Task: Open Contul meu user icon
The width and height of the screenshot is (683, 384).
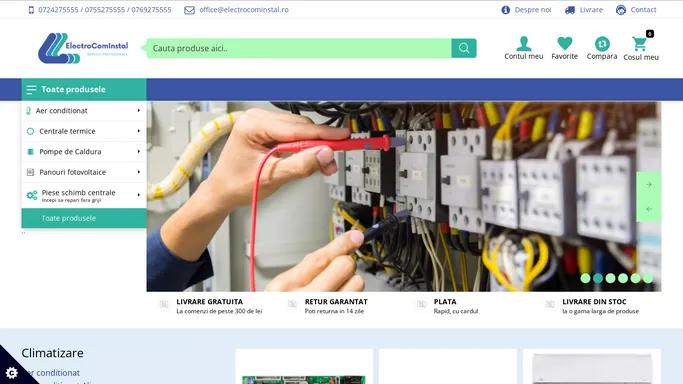Action: pos(524,44)
